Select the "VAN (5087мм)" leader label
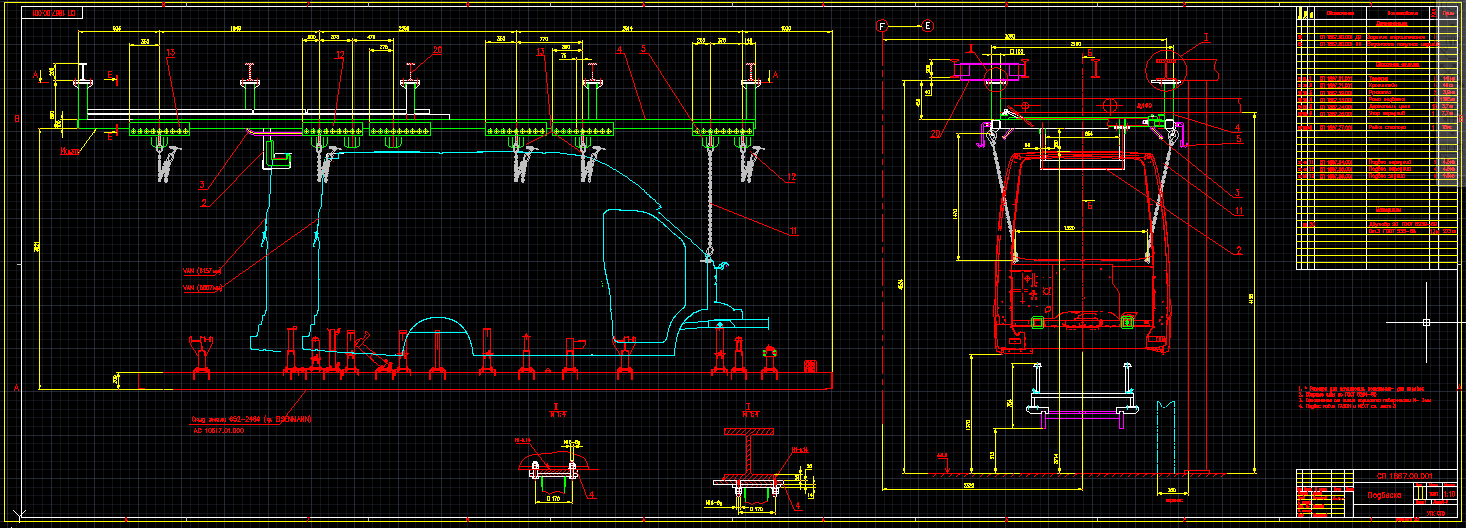The width and height of the screenshot is (1466, 528). [x=203, y=287]
